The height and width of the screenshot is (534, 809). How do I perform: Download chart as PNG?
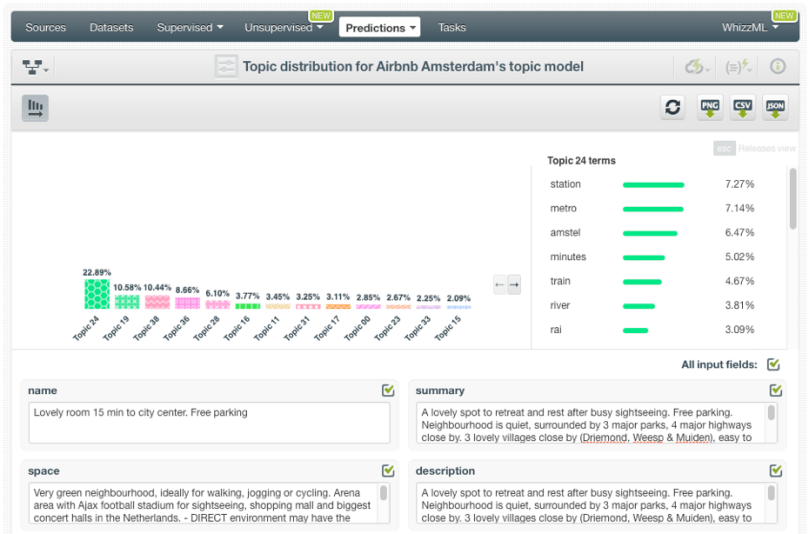pyautogui.click(x=709, y=108)
